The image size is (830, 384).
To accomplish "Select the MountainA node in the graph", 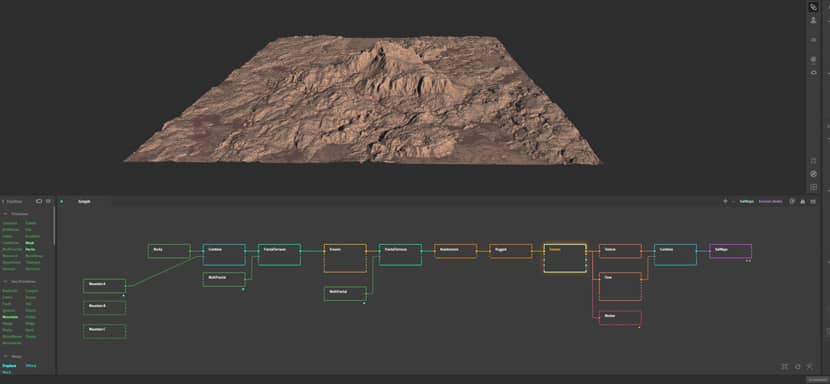I will pyautogui.click(x=104, y=285).
